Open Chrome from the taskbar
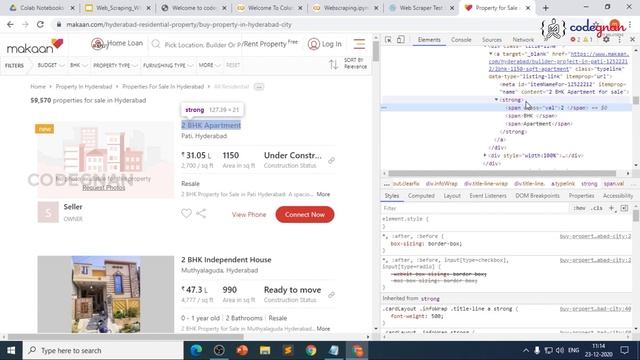The width and height of the screenshot is (640, 360). [311, 351]
